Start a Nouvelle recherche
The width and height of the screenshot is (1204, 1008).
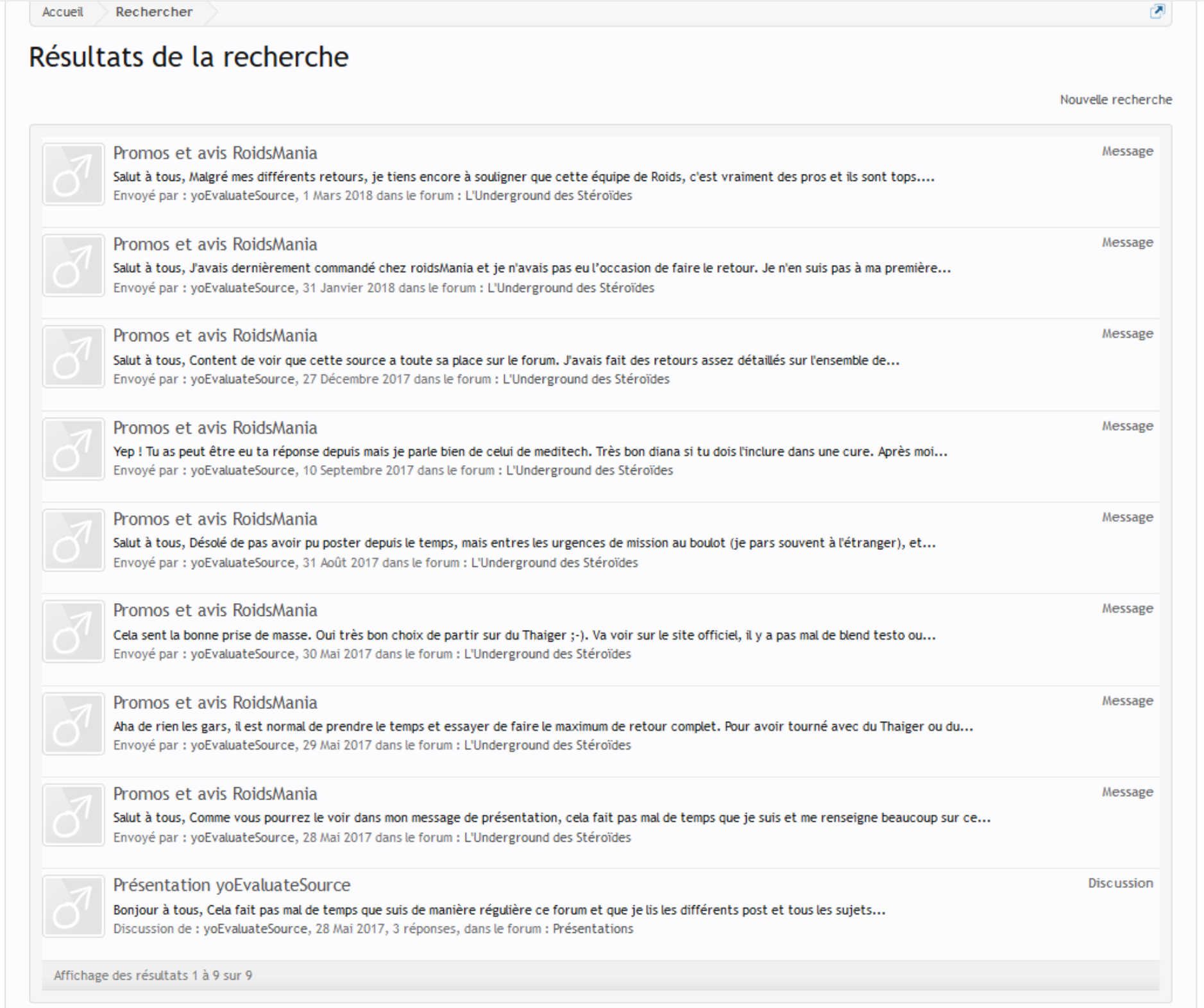1115,99
